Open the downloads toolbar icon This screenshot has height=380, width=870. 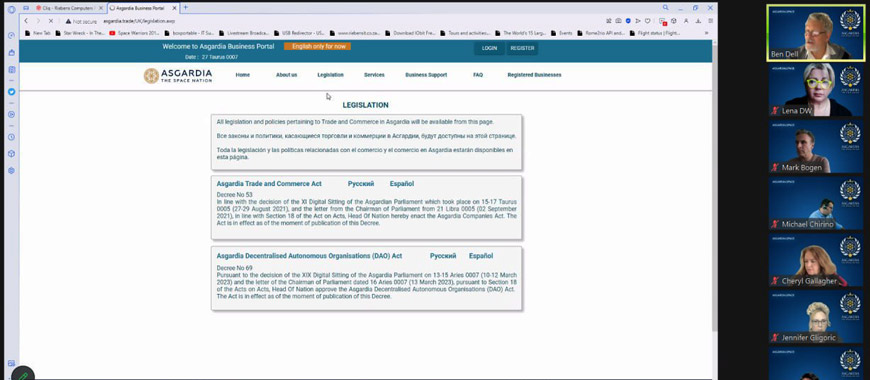[698, 21]
